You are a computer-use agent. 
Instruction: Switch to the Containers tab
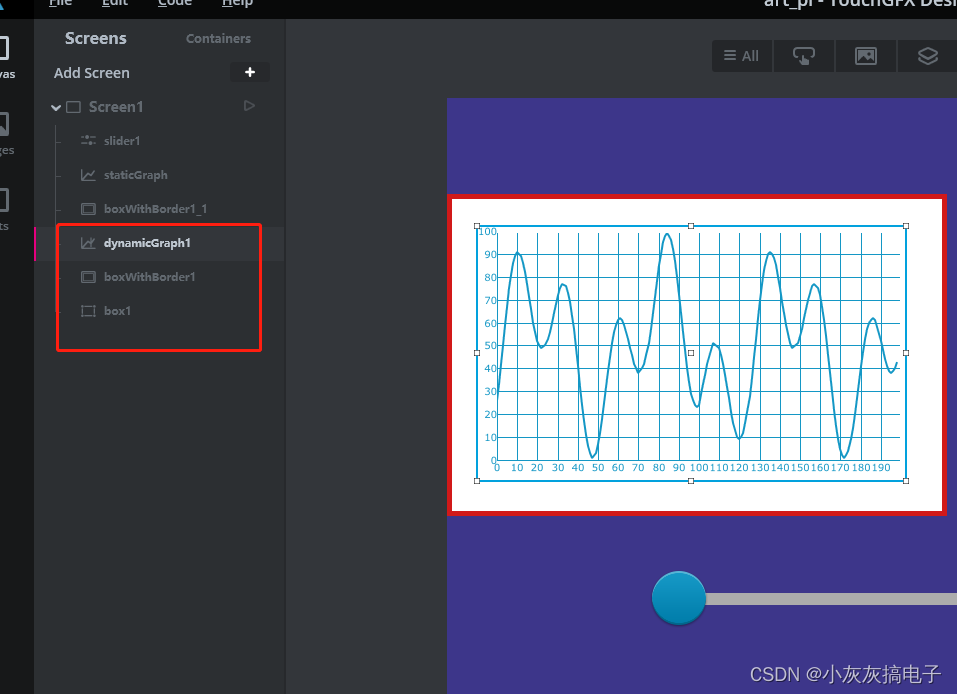218,38
